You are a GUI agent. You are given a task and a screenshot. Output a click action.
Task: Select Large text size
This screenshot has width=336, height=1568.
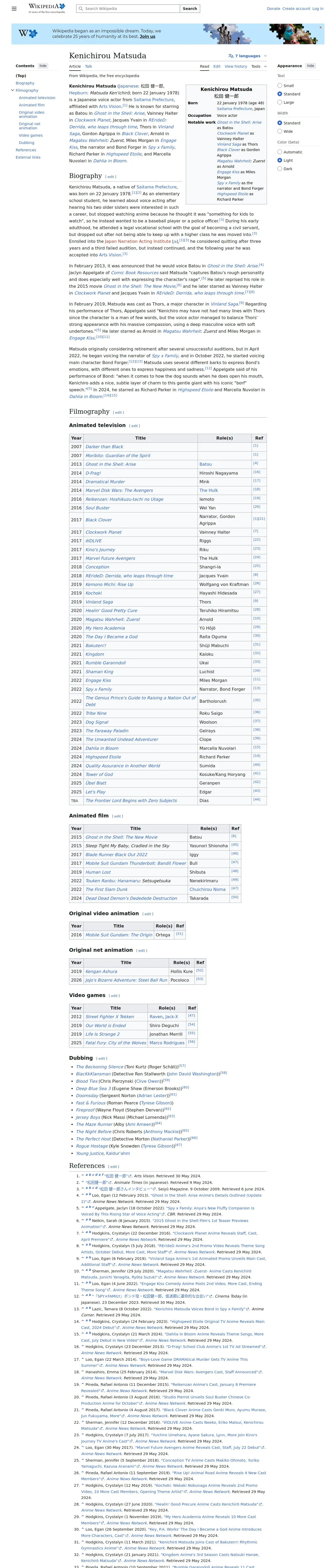pyautogui.click(x=280, y=102)
